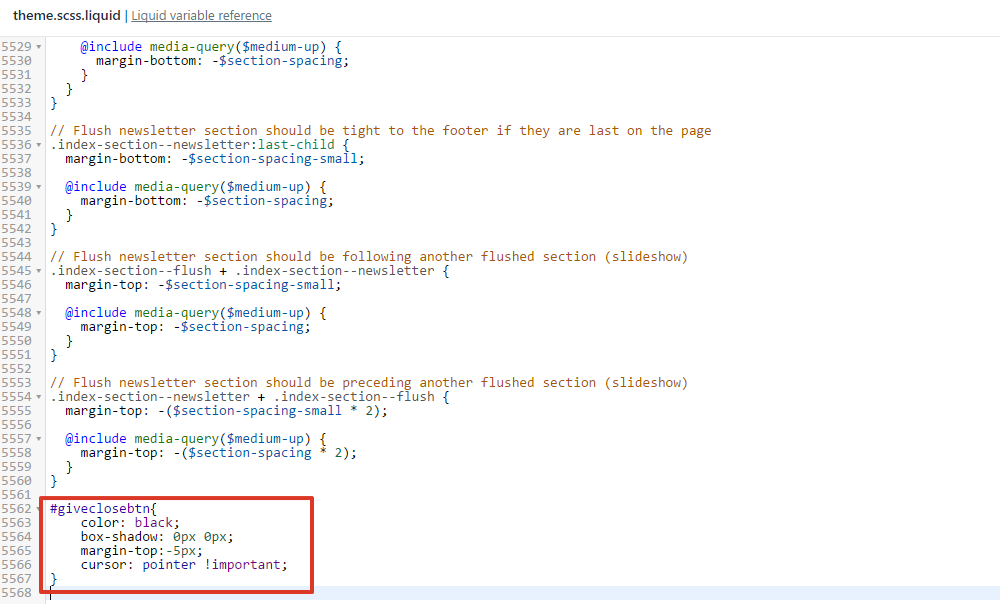Click 'margin-top: -($section-spacing-small * 2);' line

click(x=226, y=410)
